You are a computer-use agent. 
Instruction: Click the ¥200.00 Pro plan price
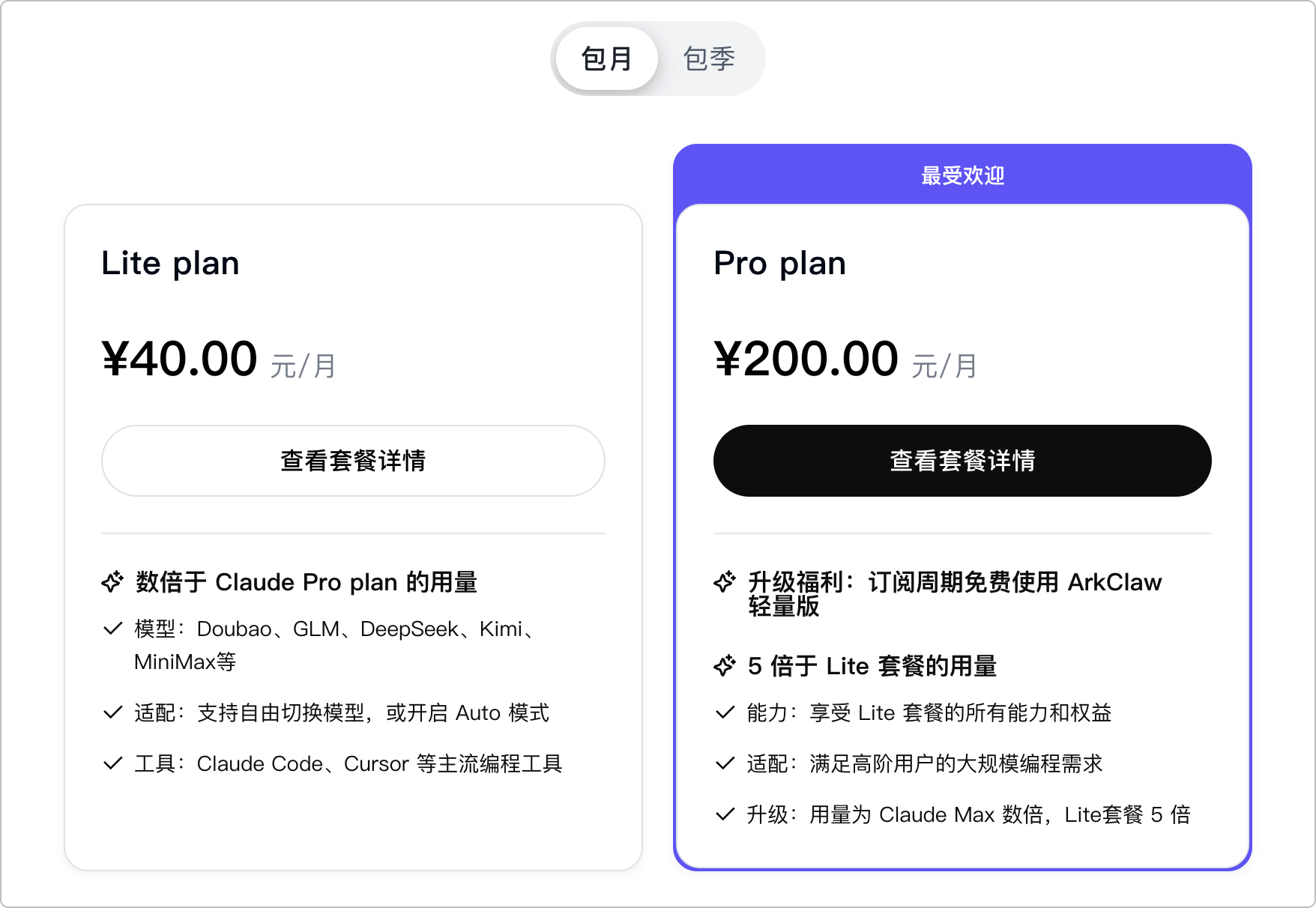pyautogui.click(x=806, y=359)
